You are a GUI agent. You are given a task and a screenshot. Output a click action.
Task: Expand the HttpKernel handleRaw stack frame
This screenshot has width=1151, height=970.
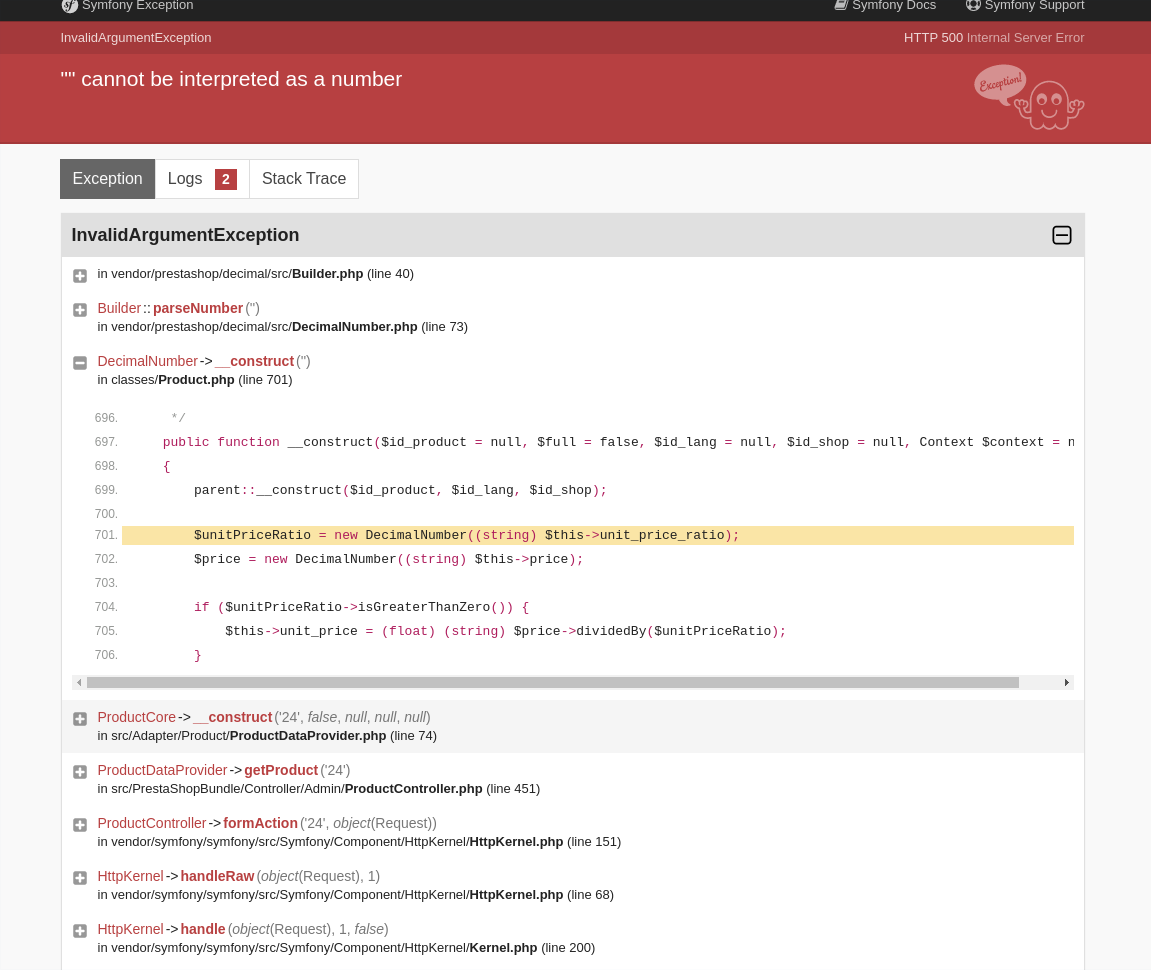pos(80,878)
